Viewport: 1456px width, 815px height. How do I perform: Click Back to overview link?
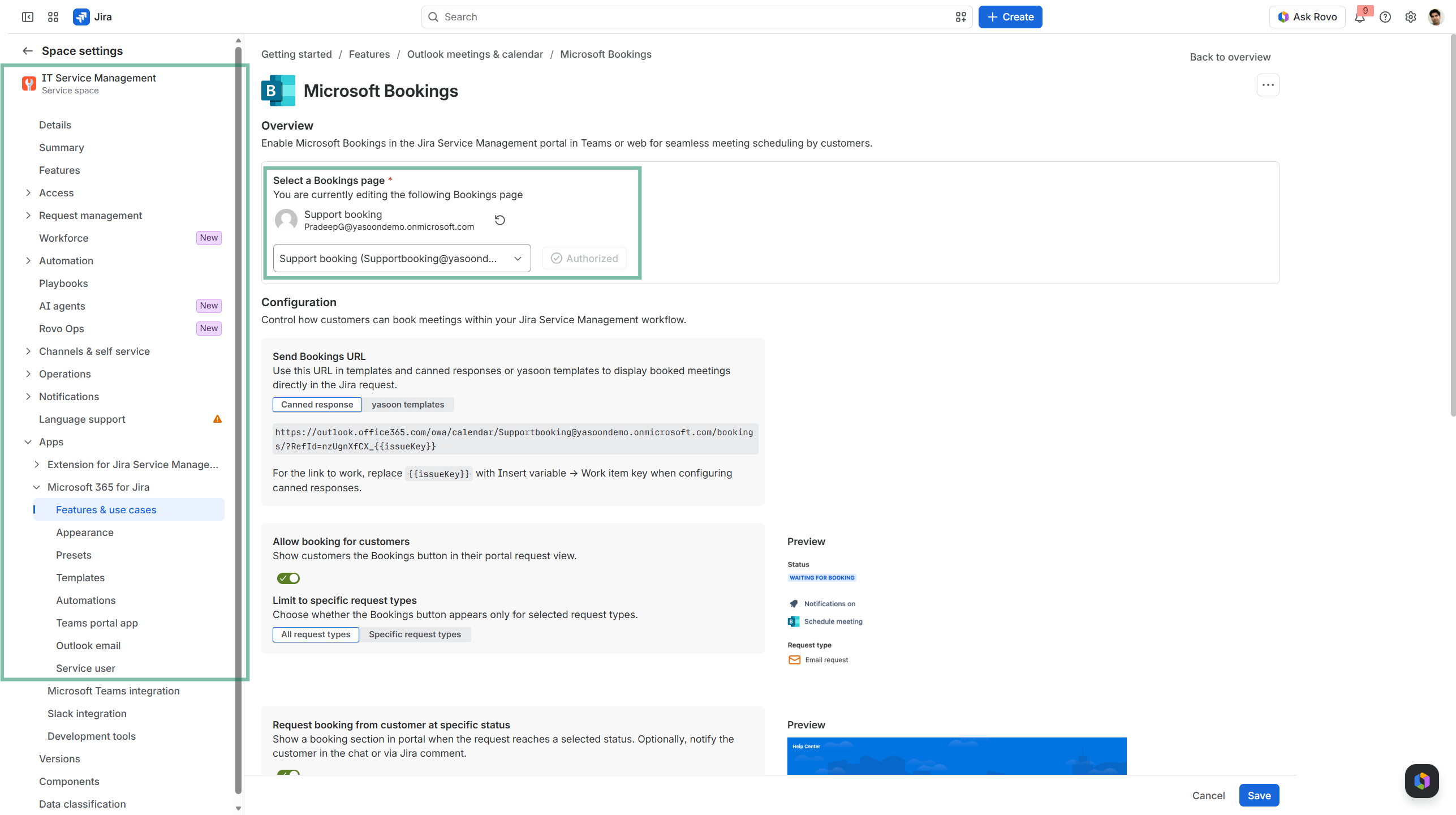point(1230,57)
